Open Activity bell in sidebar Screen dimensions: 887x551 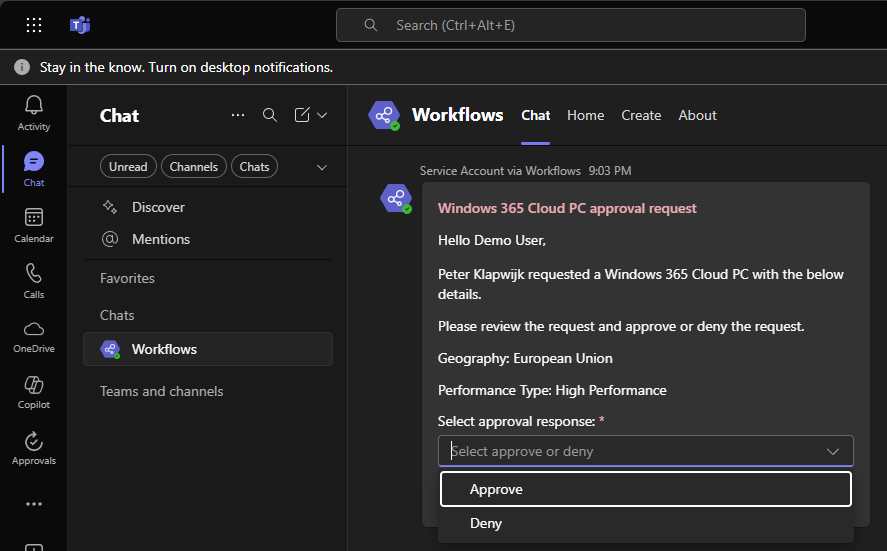click(x=34, y=113)
